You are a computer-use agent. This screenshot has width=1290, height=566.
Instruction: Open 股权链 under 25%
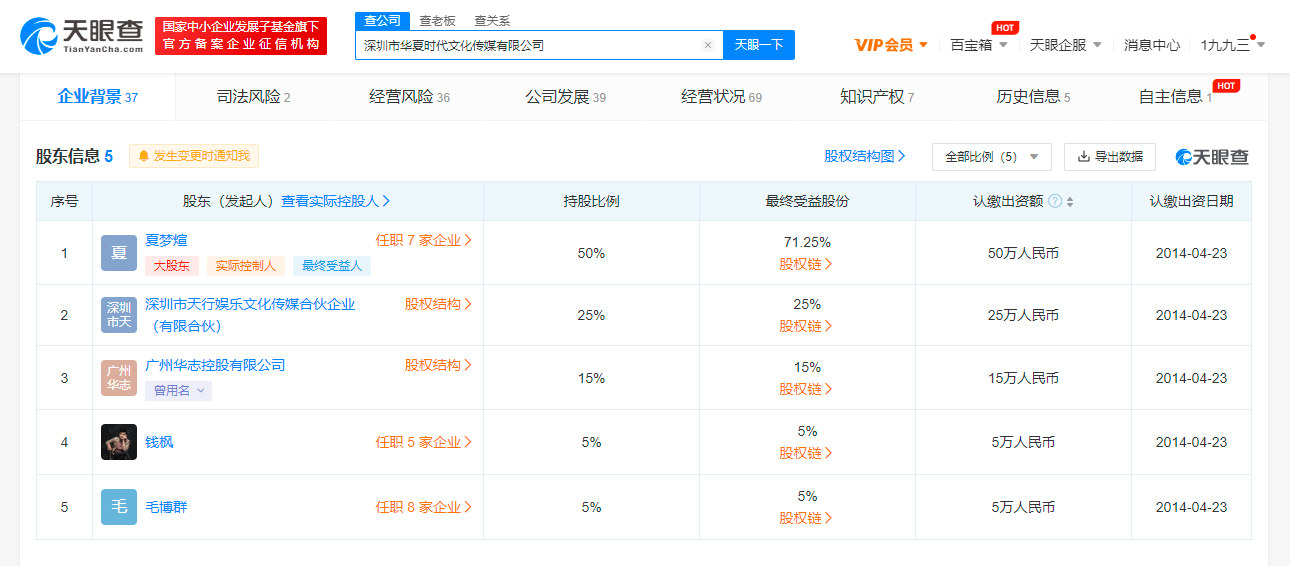pos(806,326)
